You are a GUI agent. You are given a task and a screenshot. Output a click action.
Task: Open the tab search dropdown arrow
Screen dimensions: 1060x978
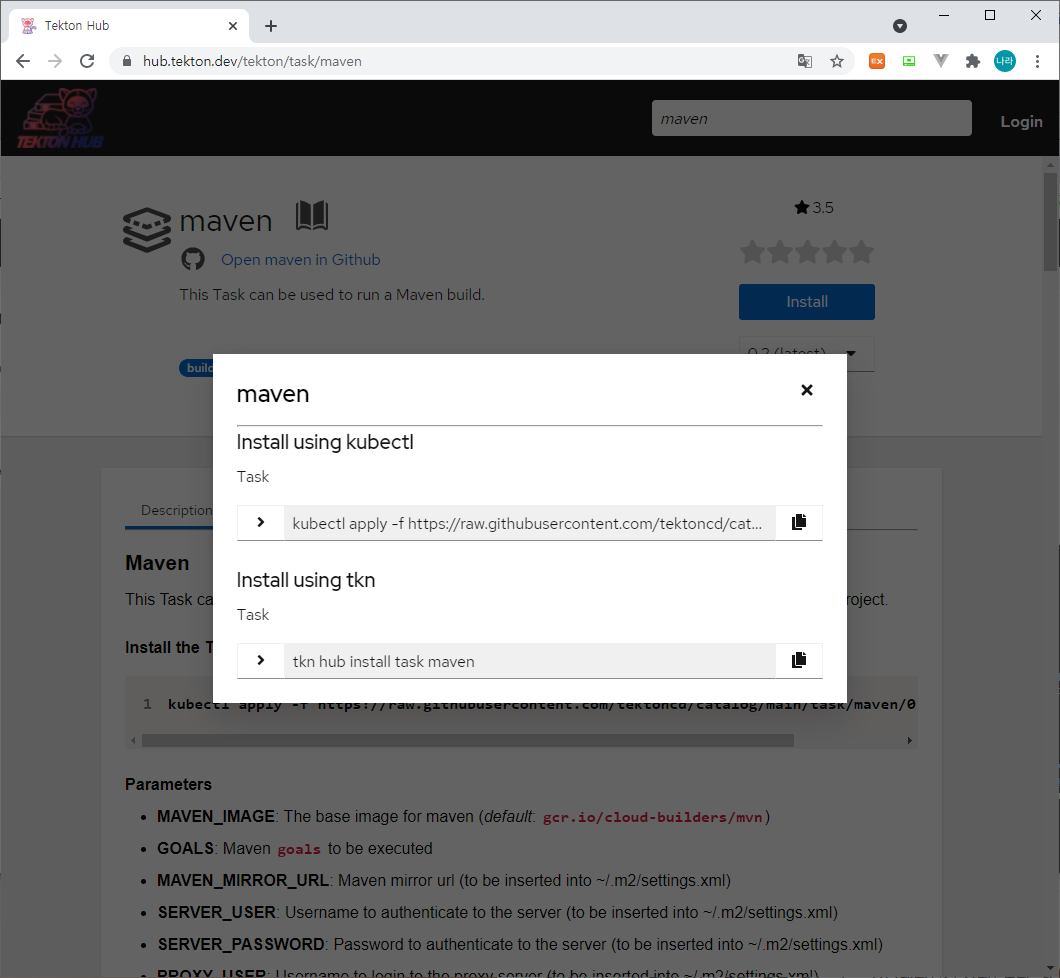click(900, 26)
